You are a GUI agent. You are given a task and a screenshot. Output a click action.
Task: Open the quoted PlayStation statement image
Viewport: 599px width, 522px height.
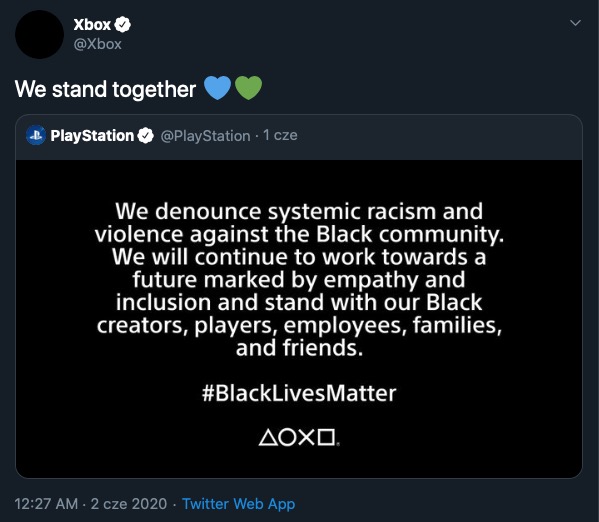point(299,319)
